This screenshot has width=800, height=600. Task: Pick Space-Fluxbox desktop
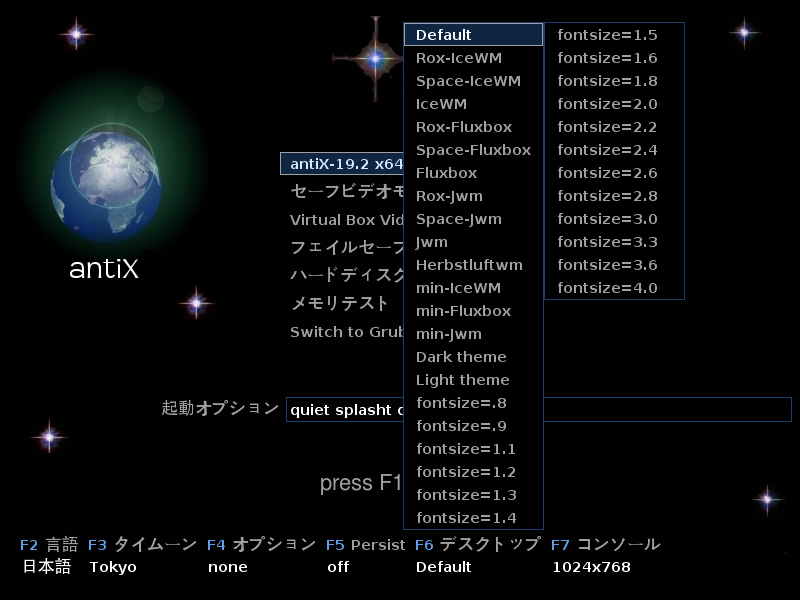coord(473,149)
